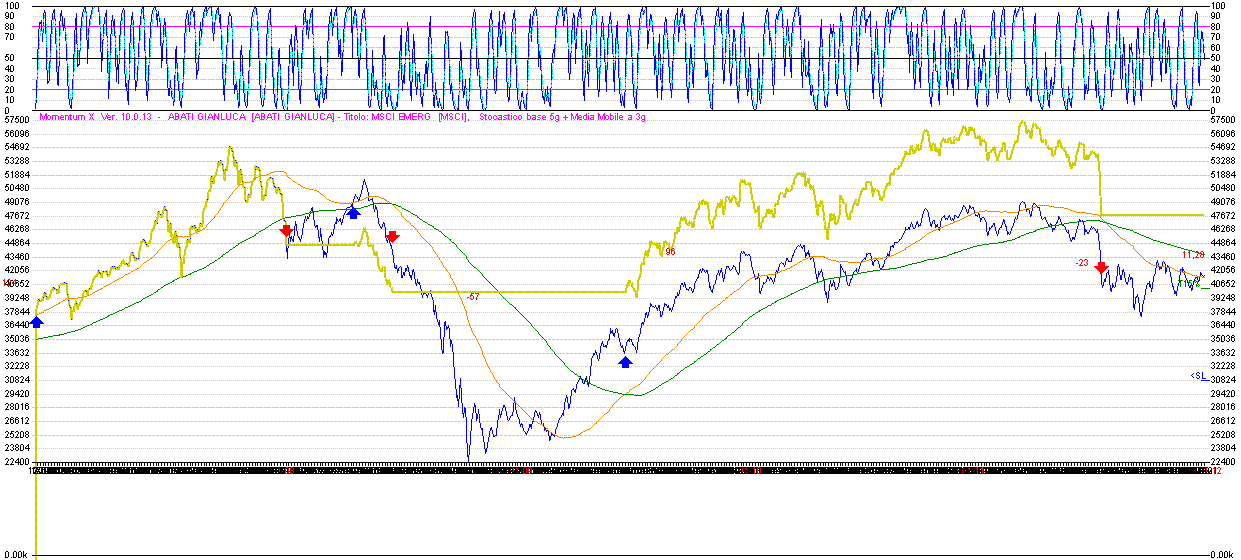Click the flat yellow equity line at far right
The image size is (1241, 560).
coord(1150,215)
